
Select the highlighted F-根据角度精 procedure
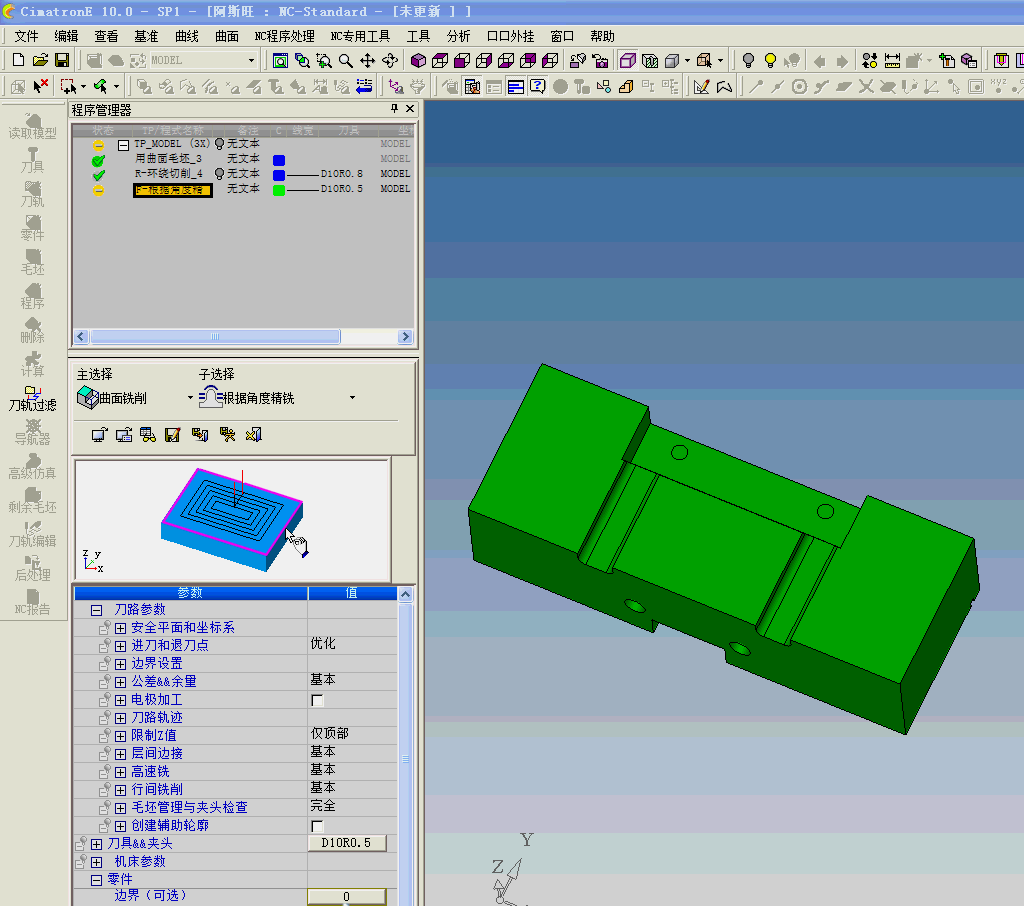click(x=172, y=190)
